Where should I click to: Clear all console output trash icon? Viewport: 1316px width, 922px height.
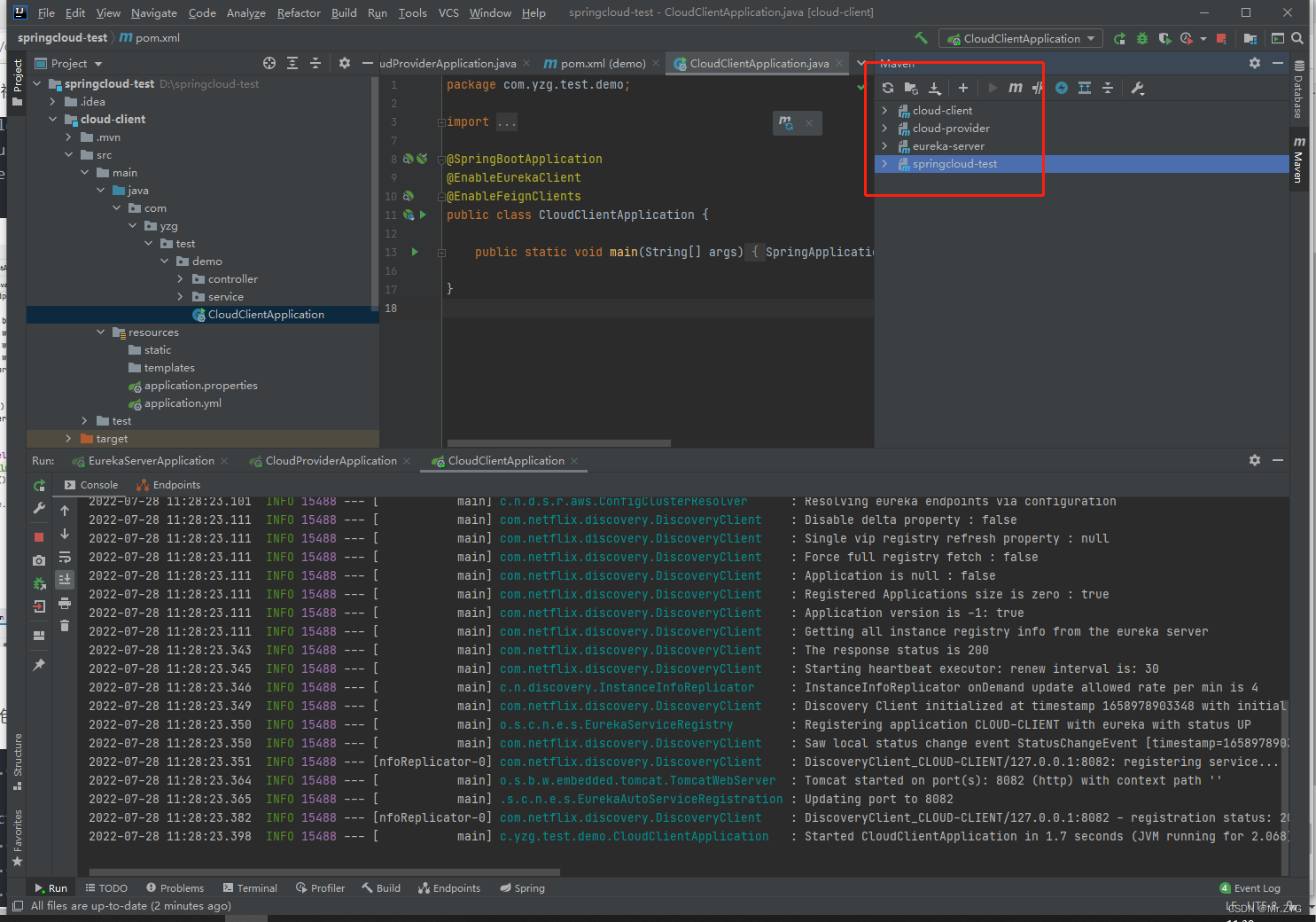65,626
